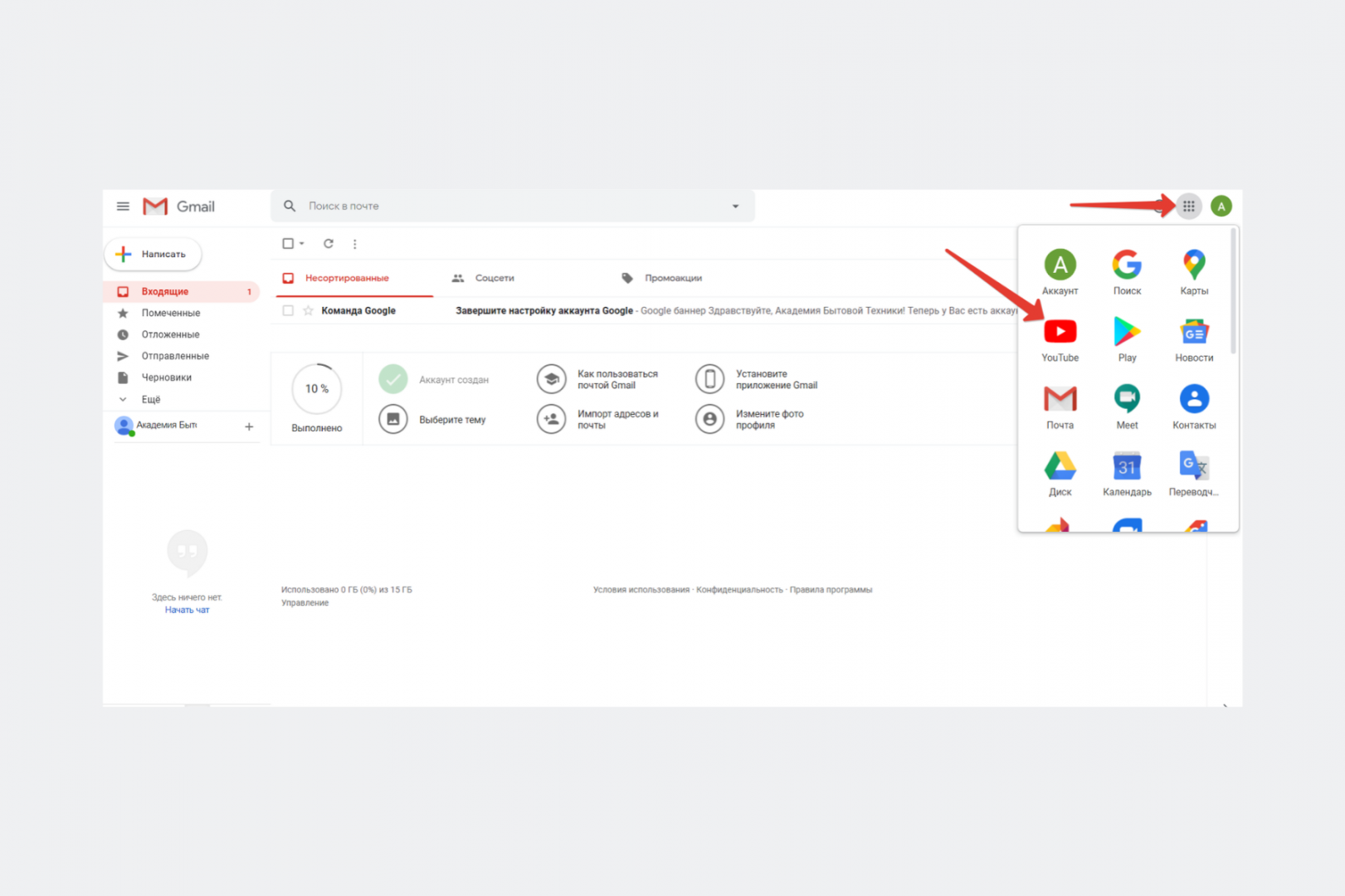
Task: Click the Установите приложение Gmail icon
Action: pyautogui.click(x=709, y=379)
